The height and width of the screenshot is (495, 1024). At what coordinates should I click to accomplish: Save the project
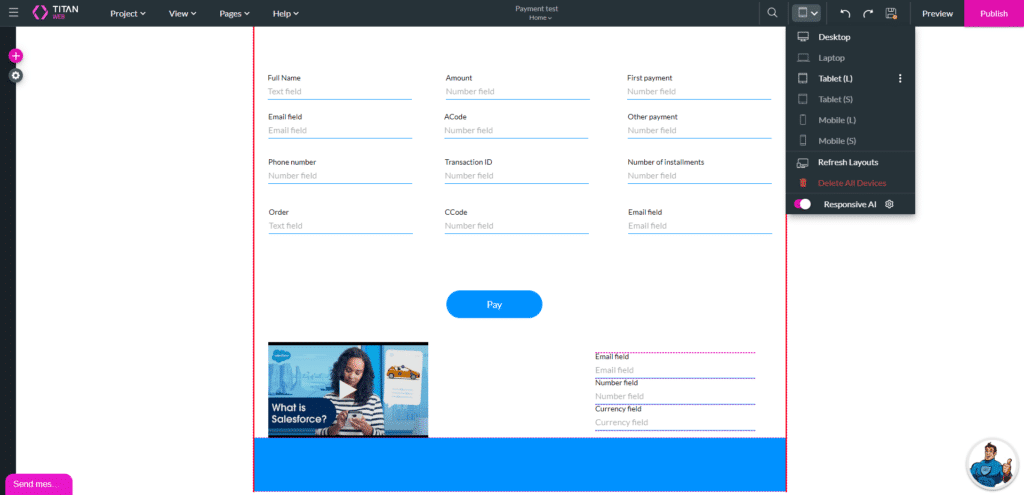click(x=891, y=13)
